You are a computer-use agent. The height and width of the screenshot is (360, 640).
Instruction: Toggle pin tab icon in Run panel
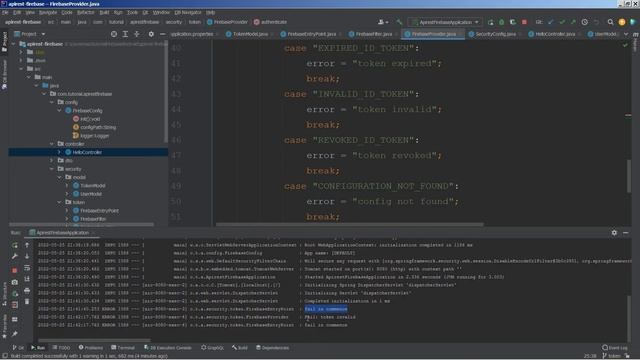[x=15, y=334]
